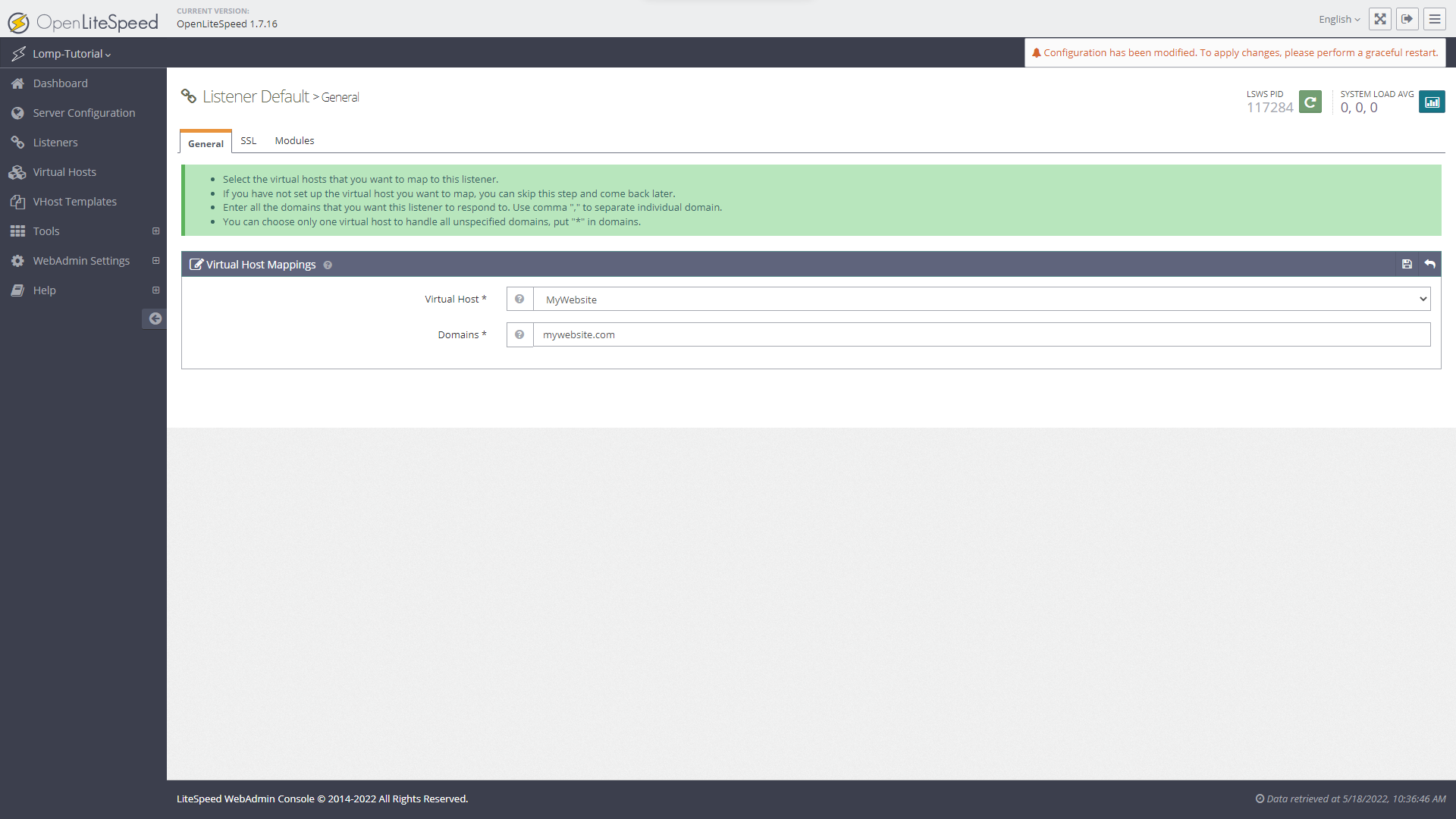This screenshot has height=819, width=1456.
Task: Click the collapse sidebar toggle arrow
Action: (x=155, y=318)
